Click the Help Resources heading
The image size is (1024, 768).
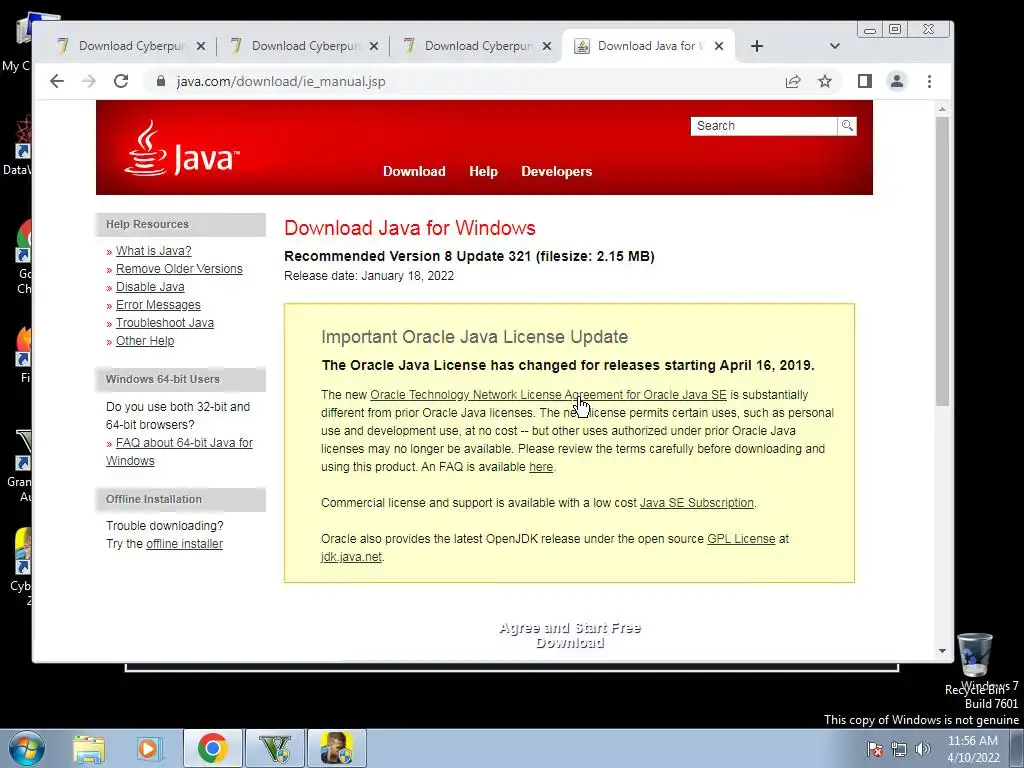coord(148,224)
